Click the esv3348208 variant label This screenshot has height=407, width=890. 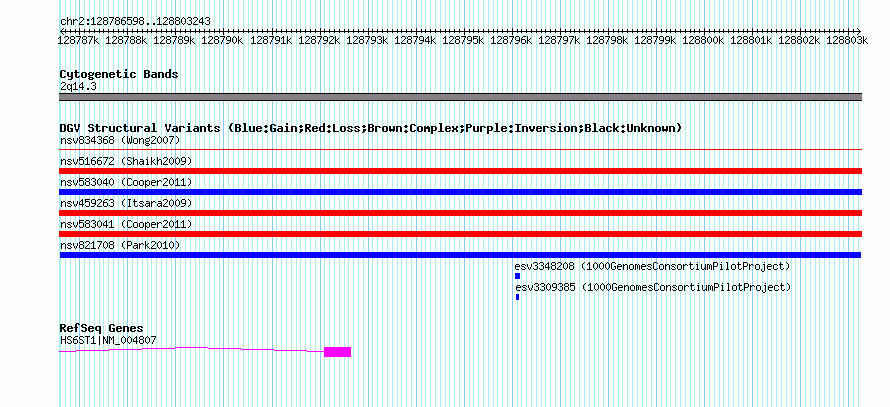click(653, 266)
